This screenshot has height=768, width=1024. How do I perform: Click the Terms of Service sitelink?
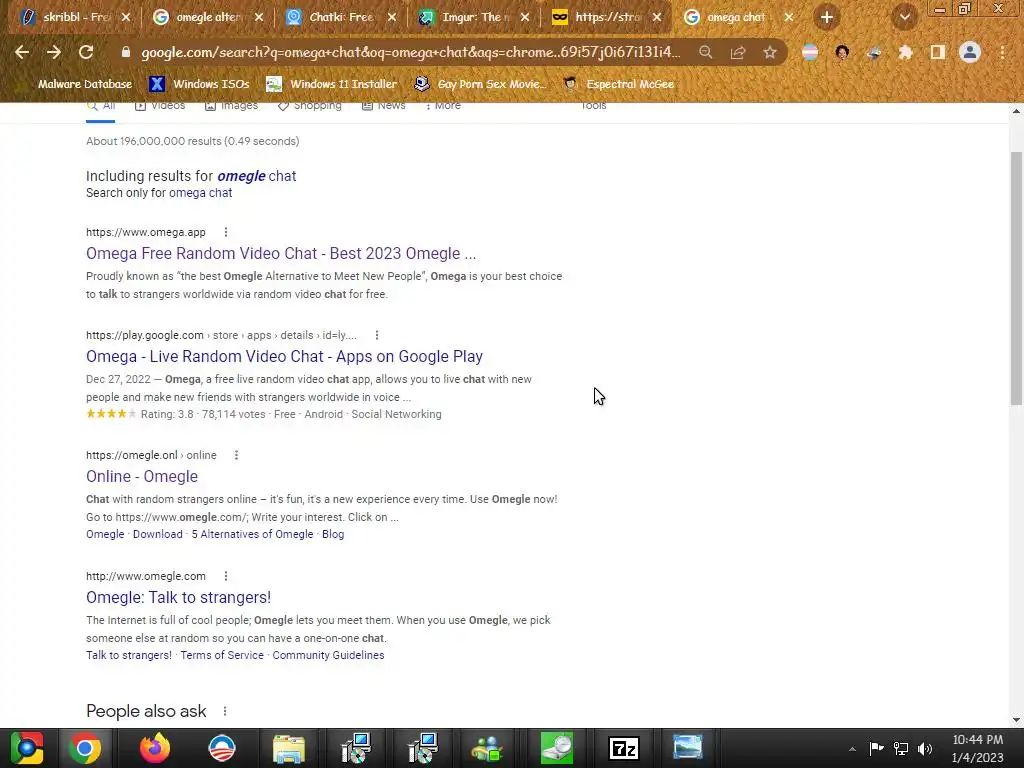[x=222, y=655]
